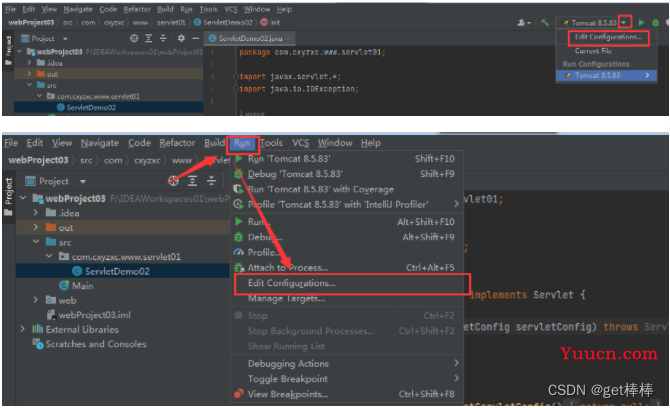Collapse src folder in the IDE with Run menu open

(x=36, y=242)
